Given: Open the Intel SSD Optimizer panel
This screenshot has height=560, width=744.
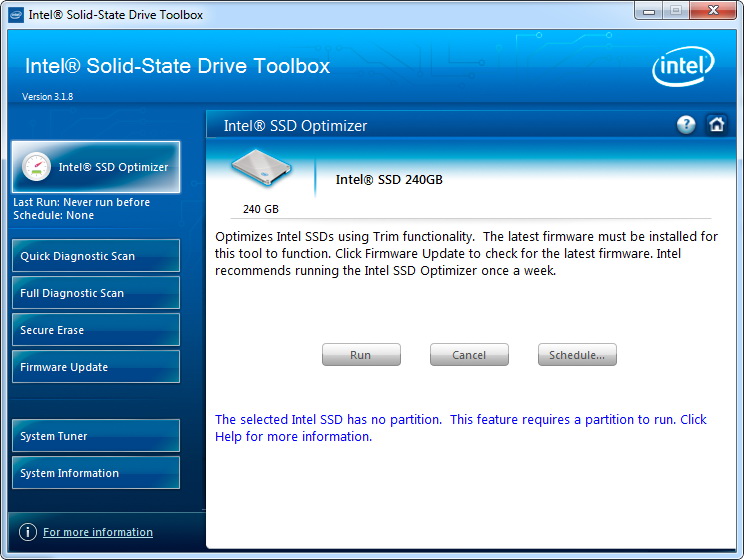Looking at the screenshot, I should [96, 167].
